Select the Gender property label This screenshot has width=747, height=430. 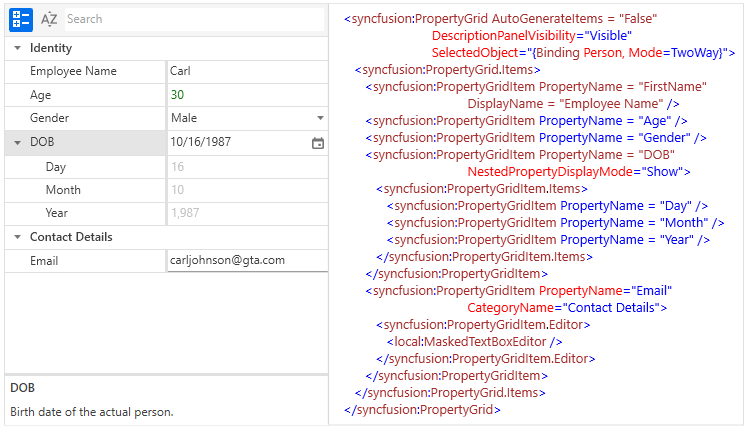(x=50, y=118)
